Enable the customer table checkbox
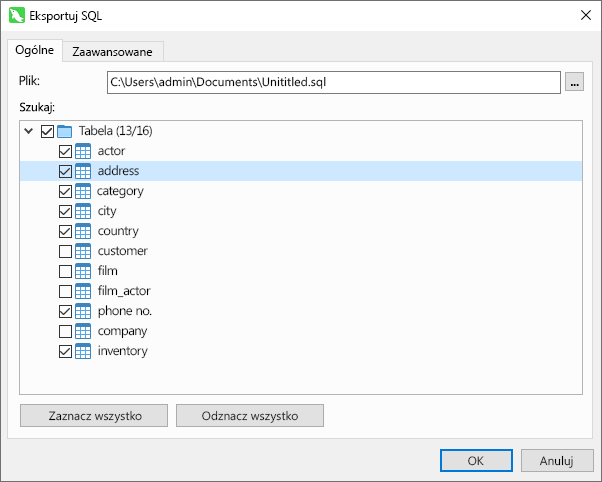Screen dimensions: 602x482 (65, 252)
